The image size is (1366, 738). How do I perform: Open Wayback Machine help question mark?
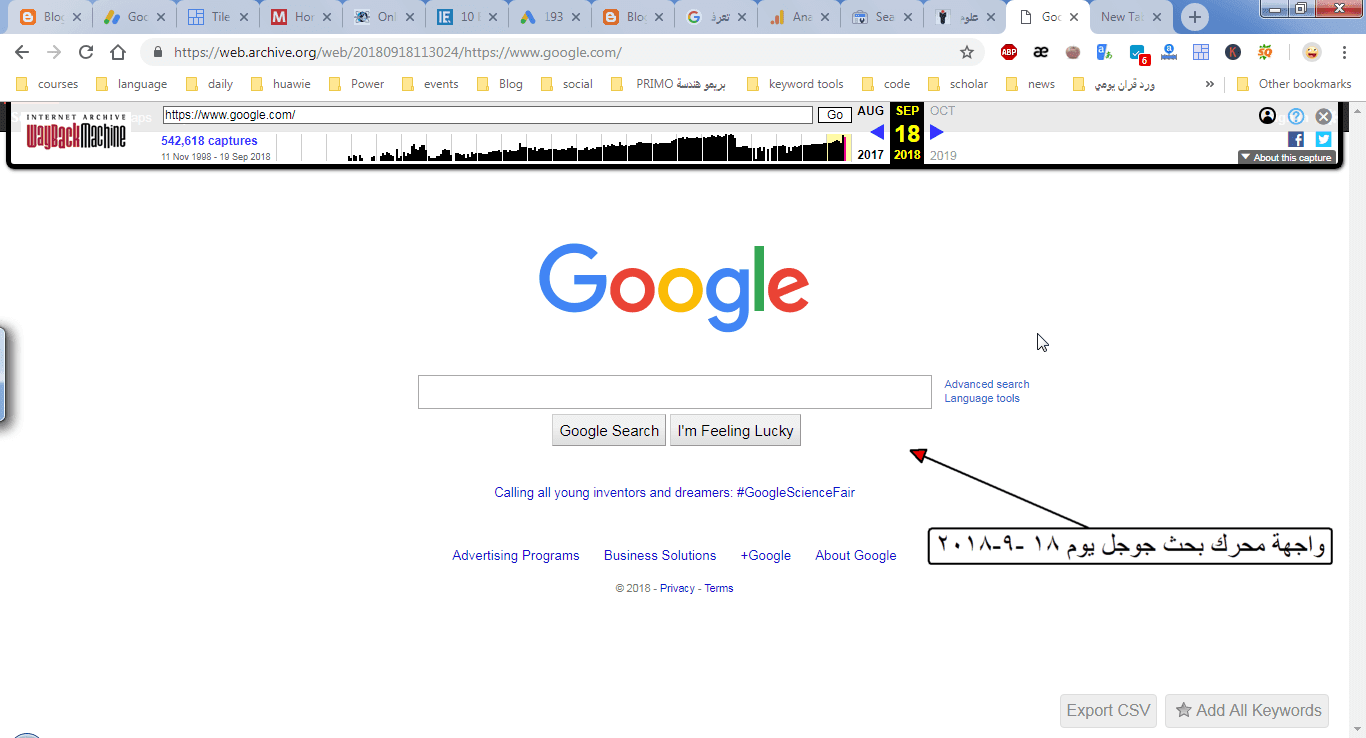point(1297,116)
